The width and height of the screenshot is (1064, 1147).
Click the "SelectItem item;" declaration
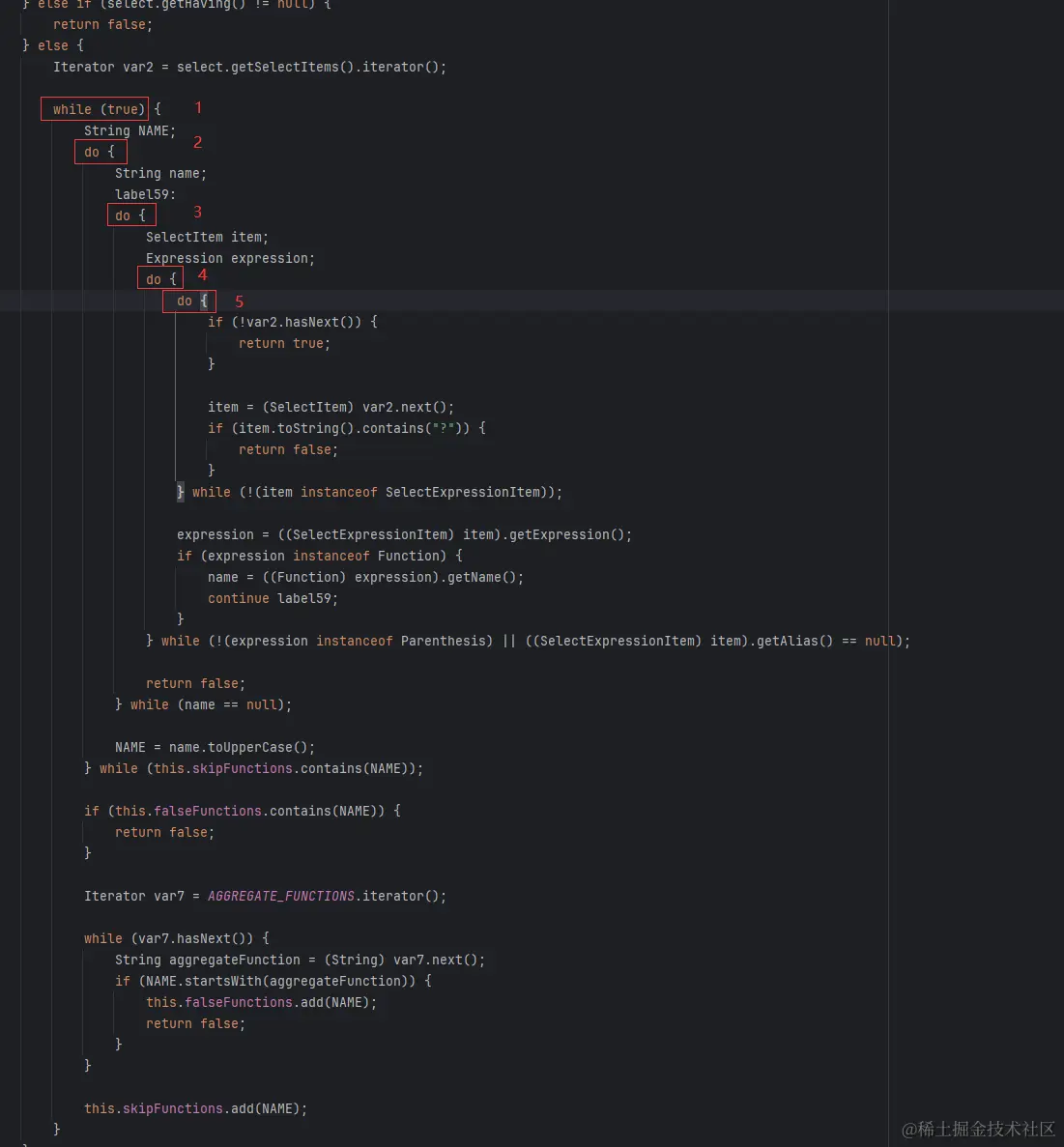pyautogui.click(x=207, y=237)
